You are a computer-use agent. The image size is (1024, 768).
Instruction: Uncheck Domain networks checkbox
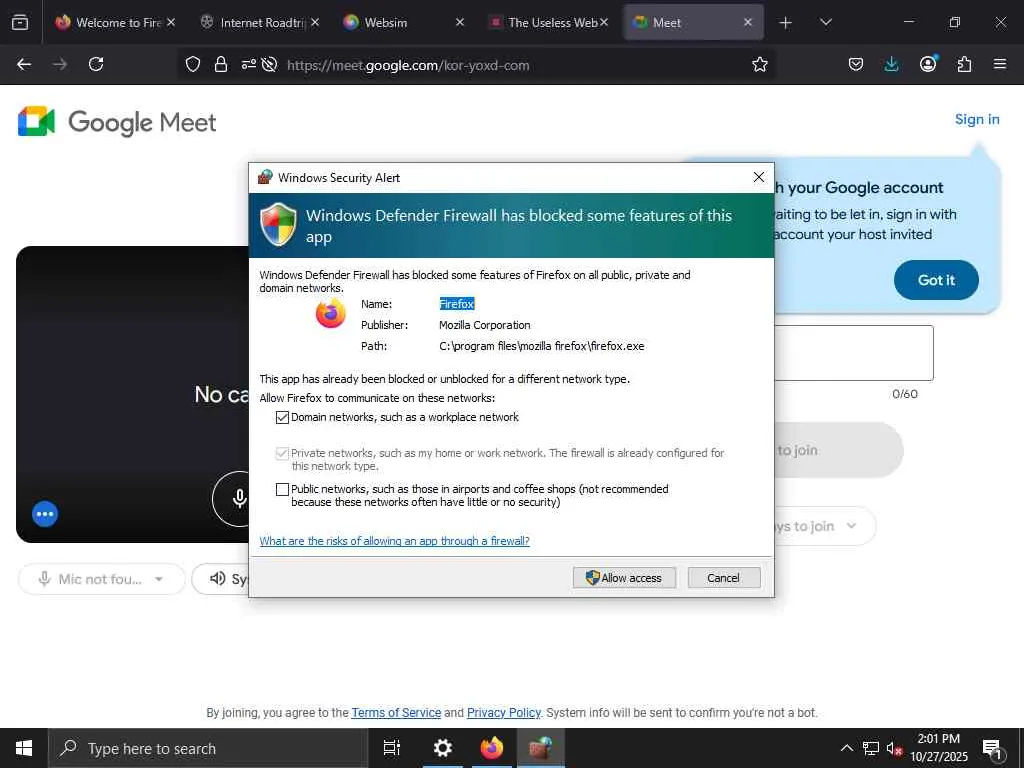[x=282, y=417]
